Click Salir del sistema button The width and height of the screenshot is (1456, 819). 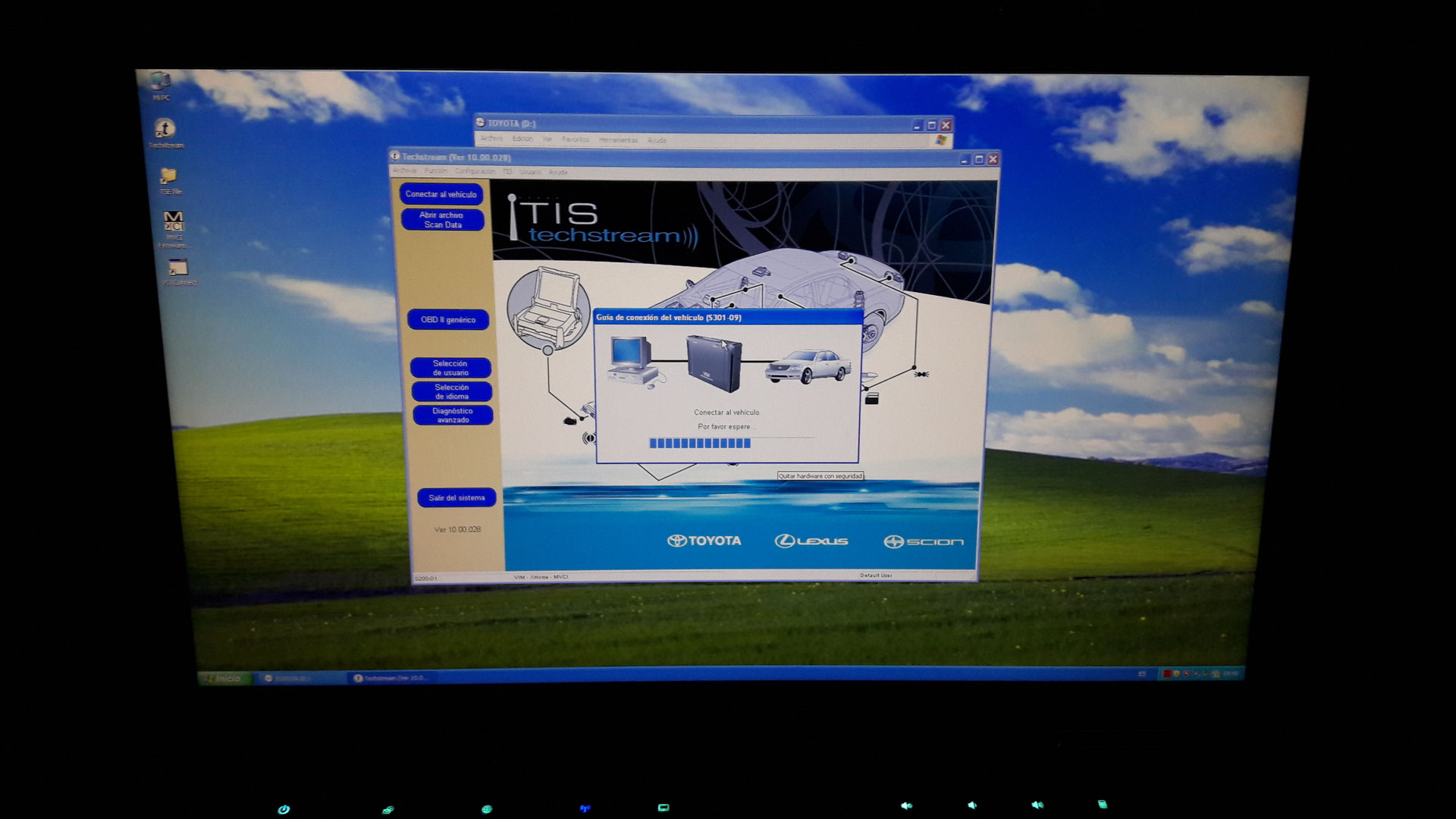pyautogui.click(x=457, y=497)
